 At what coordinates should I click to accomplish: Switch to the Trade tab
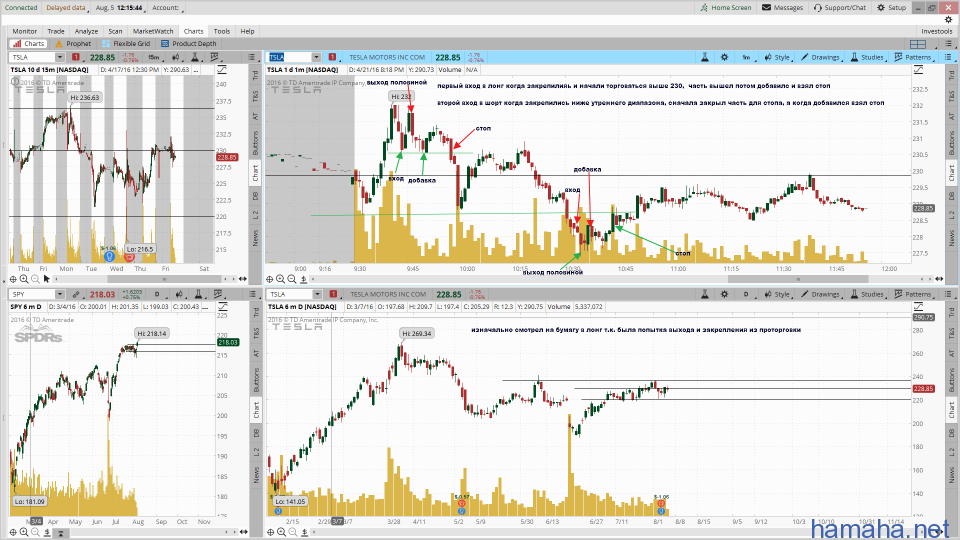pos(56,31)
